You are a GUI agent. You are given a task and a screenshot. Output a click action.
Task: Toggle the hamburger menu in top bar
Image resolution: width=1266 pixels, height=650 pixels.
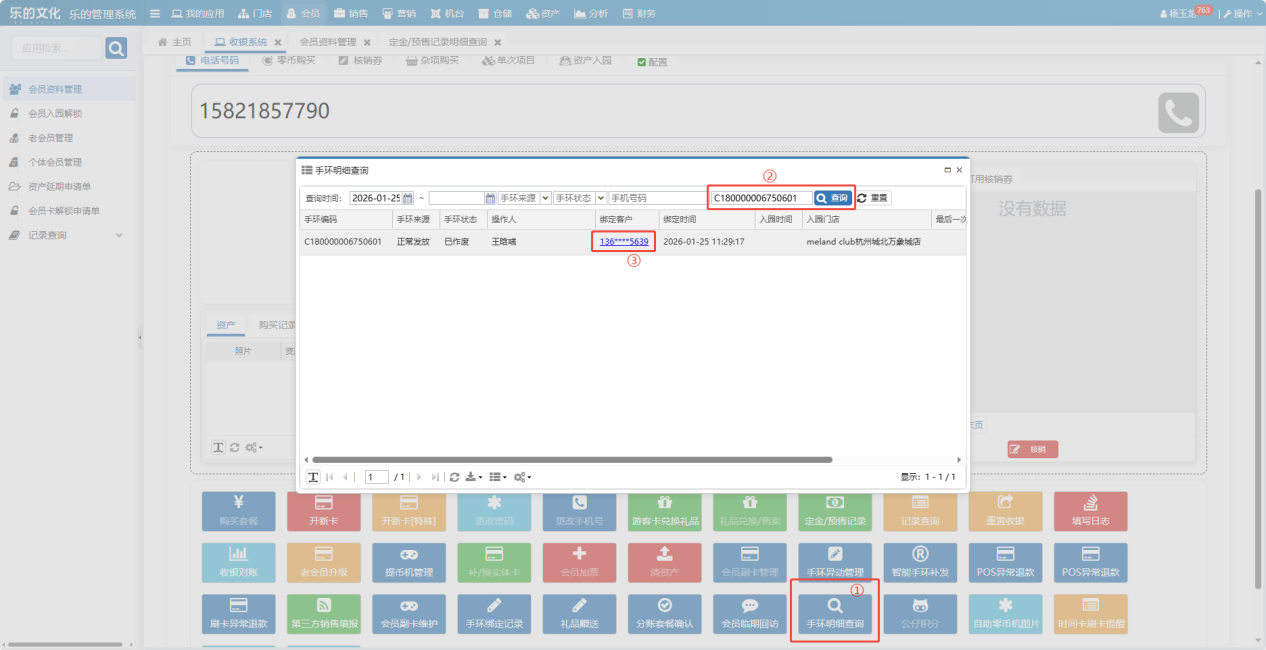tap(154, 14)
